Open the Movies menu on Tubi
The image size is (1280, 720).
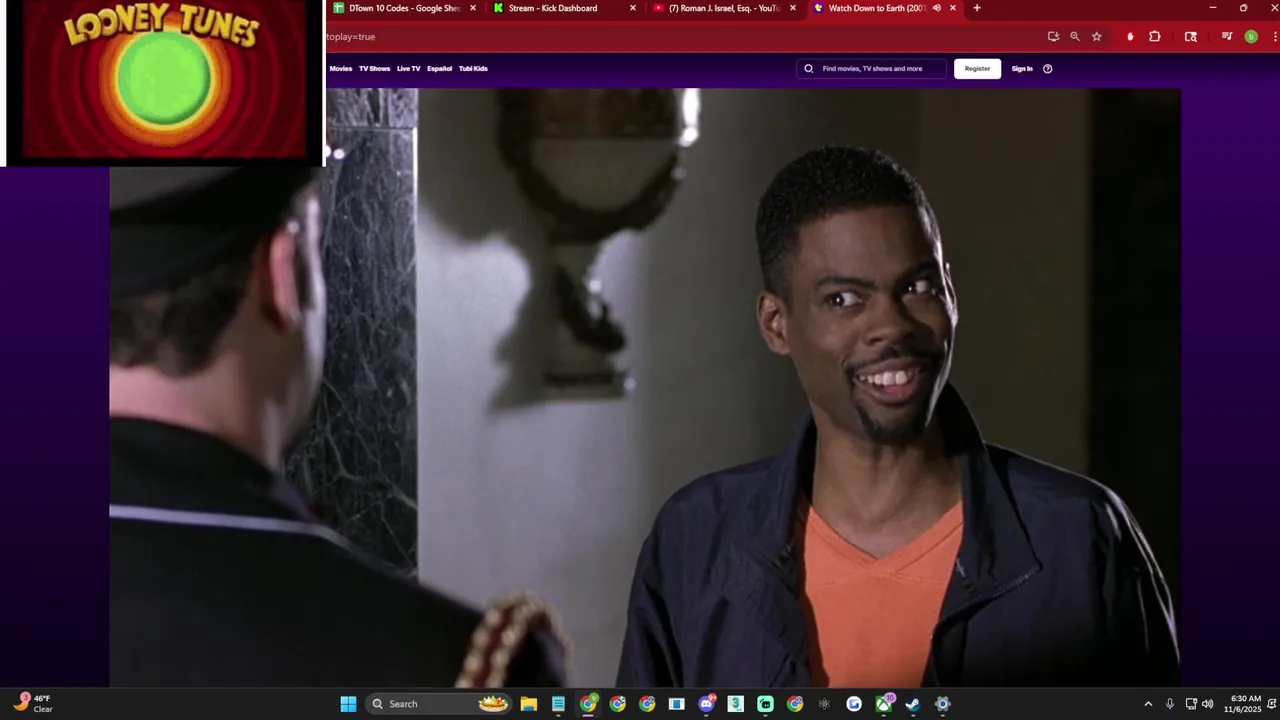pyautogui.click(x=341, y=69)
